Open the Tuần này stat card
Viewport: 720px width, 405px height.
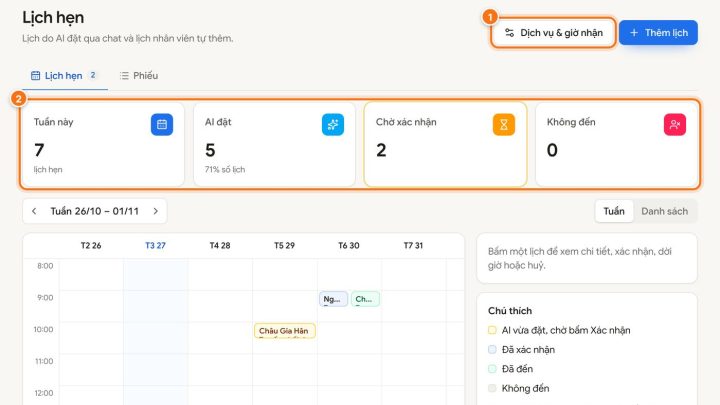click(x=103, y=144)
